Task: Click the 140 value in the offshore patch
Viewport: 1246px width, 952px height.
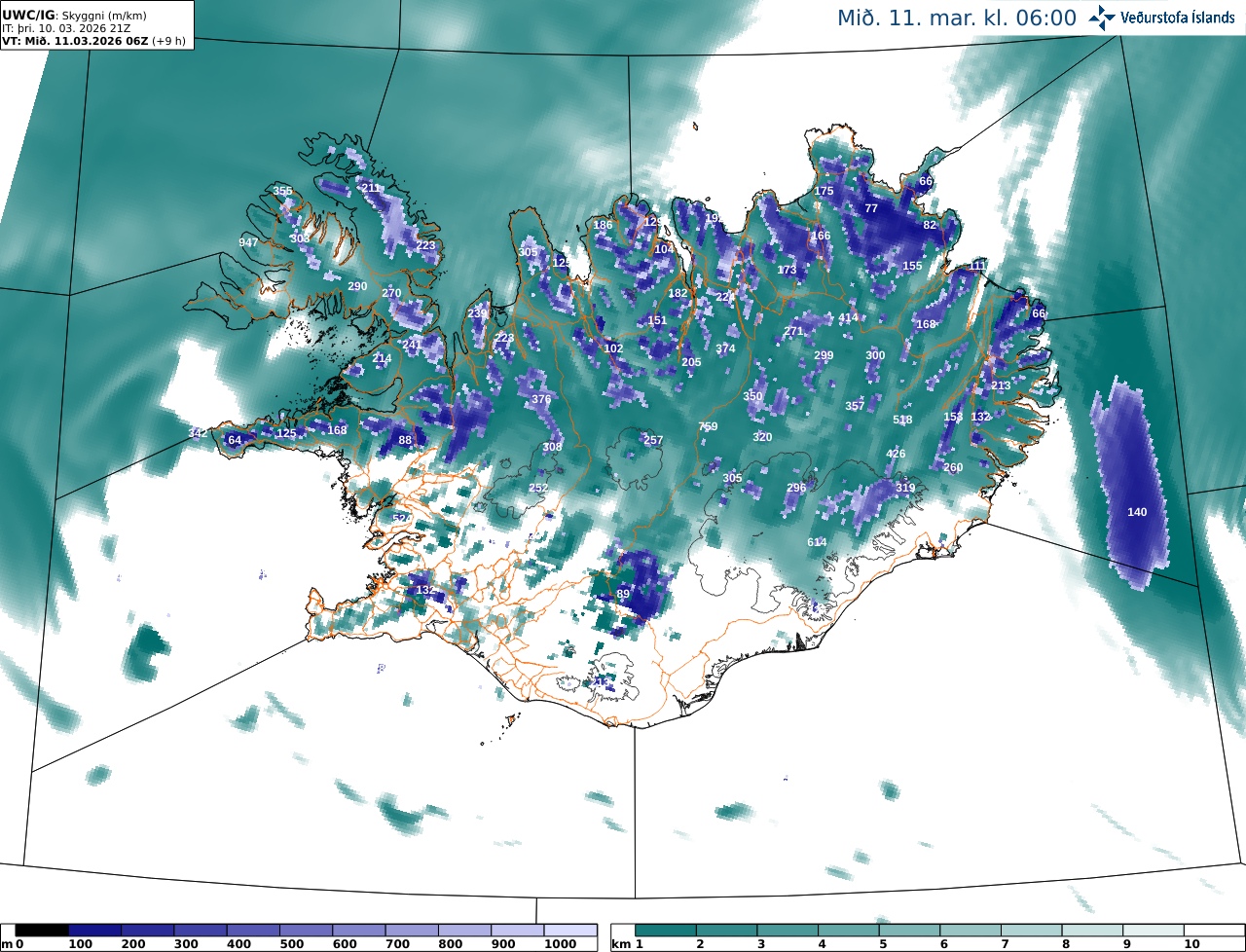Action: click(x=1137, y=512)
